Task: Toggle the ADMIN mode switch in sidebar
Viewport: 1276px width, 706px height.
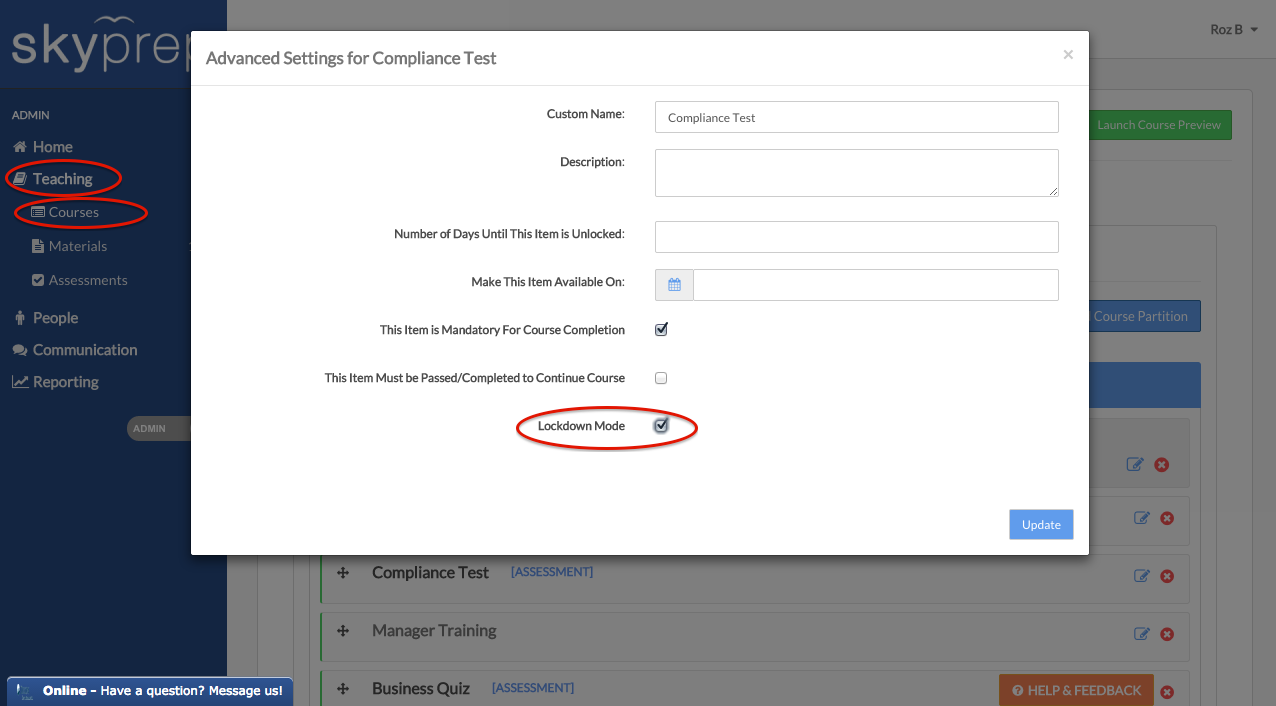Action: point(158,429)
